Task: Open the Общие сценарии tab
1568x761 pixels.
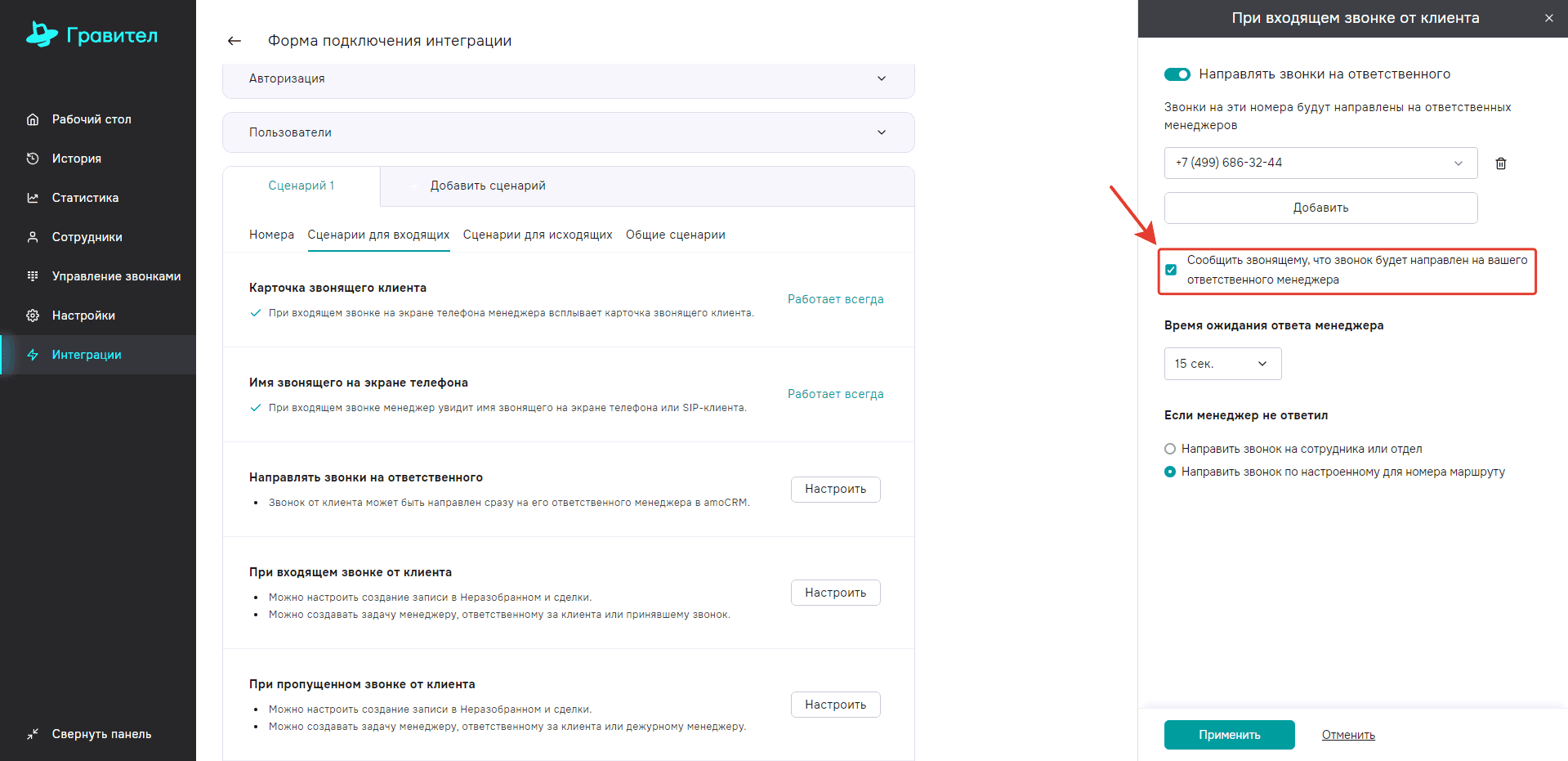Action: (675, 235)
